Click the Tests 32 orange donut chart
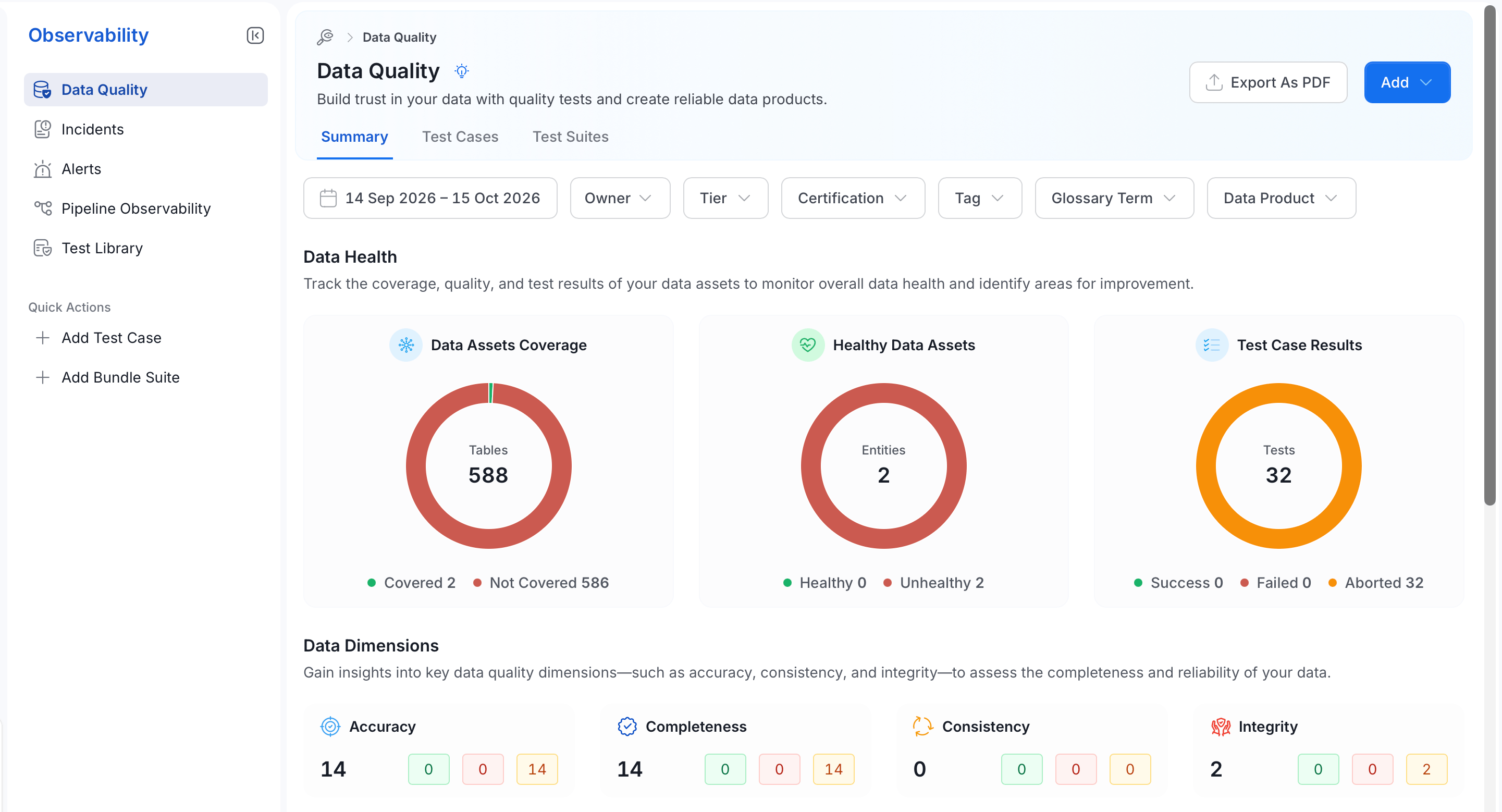The width and height of the screenshot is (1502, 812). coord(1278,466)
